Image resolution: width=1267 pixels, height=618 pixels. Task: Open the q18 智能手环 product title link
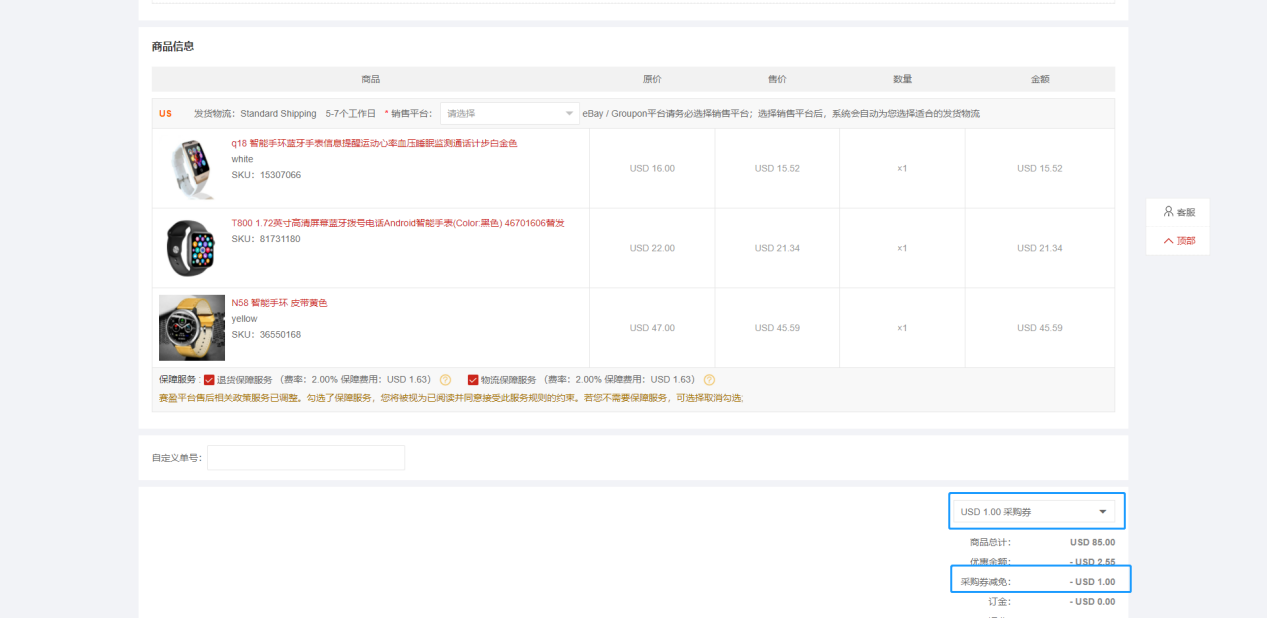pos(374,143)
